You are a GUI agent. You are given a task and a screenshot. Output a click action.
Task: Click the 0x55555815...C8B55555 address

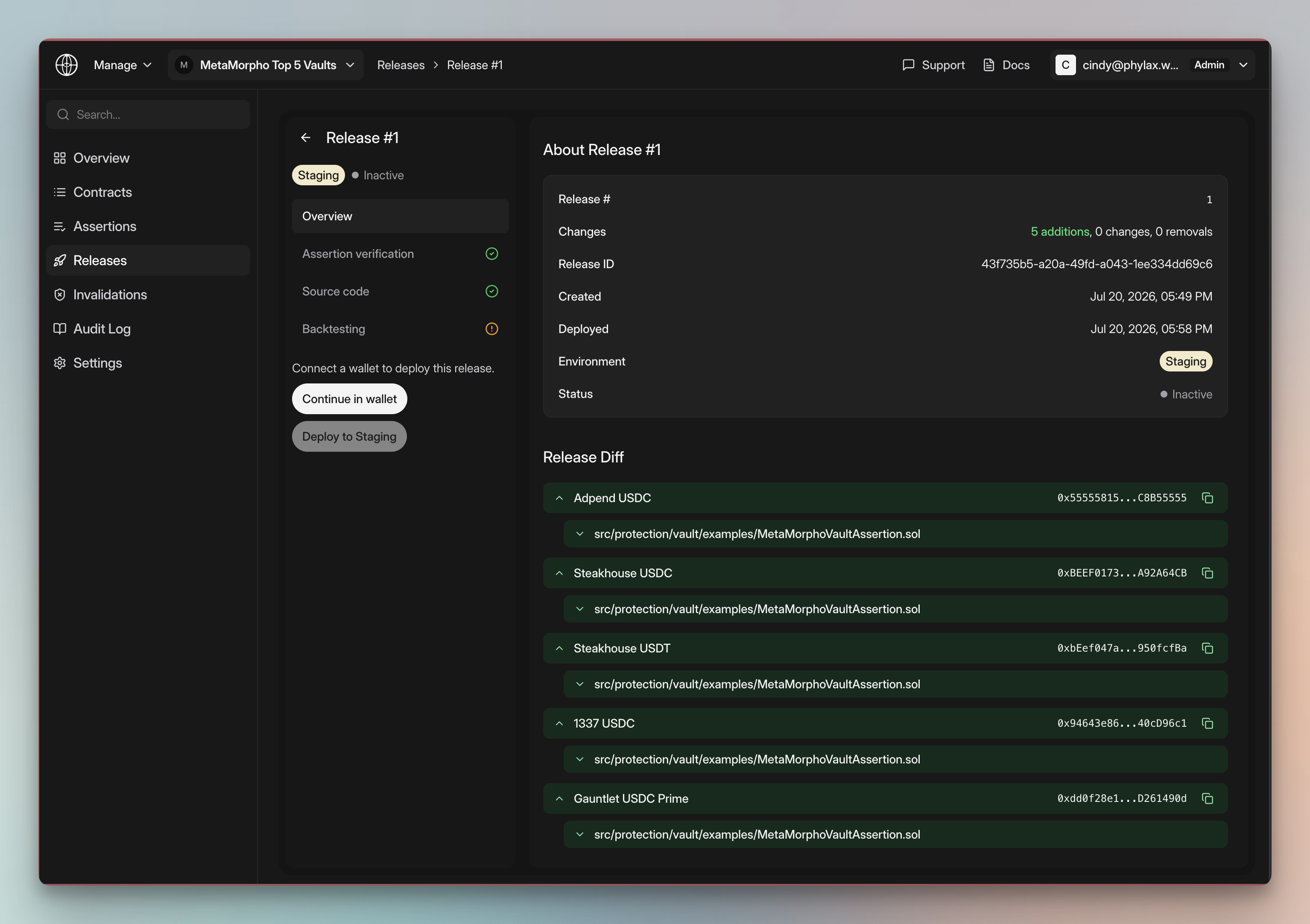[1122, 498]
